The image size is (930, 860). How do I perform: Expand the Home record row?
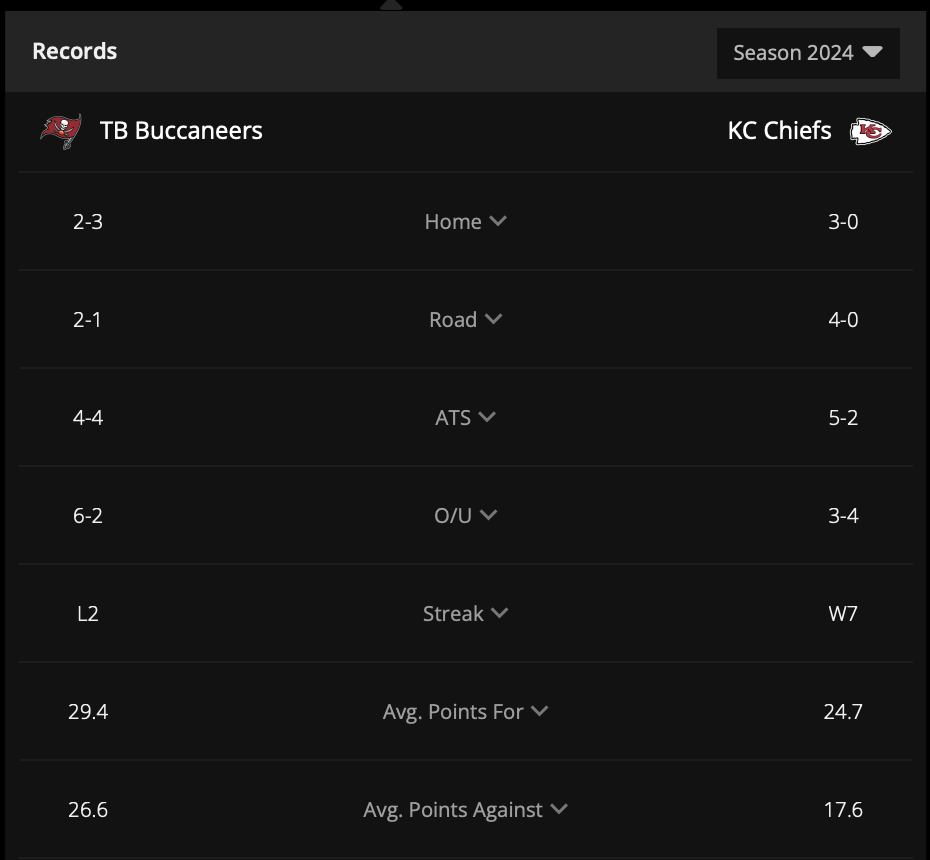(466, 221)
